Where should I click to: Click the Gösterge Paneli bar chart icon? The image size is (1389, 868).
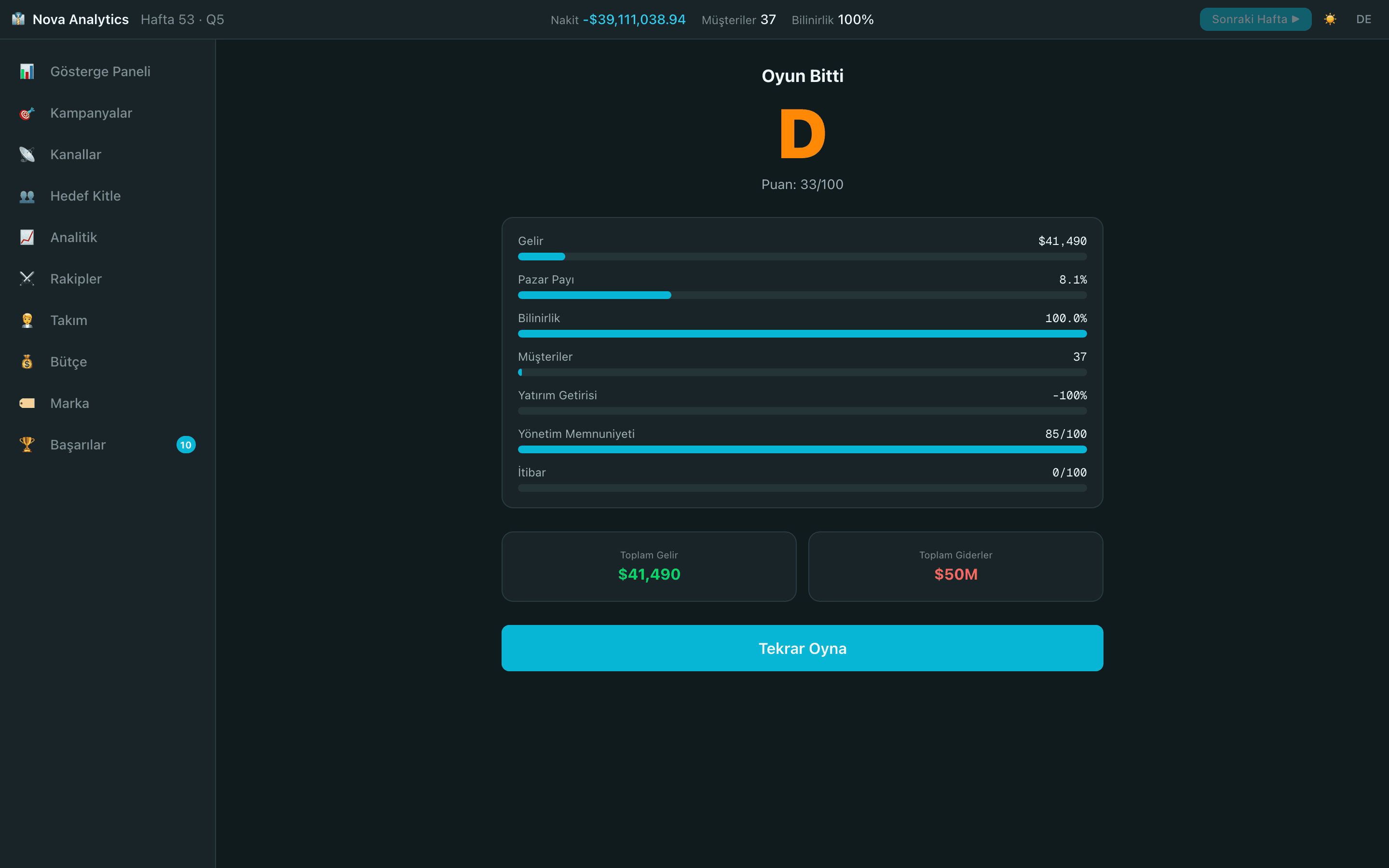click(27, 71)
